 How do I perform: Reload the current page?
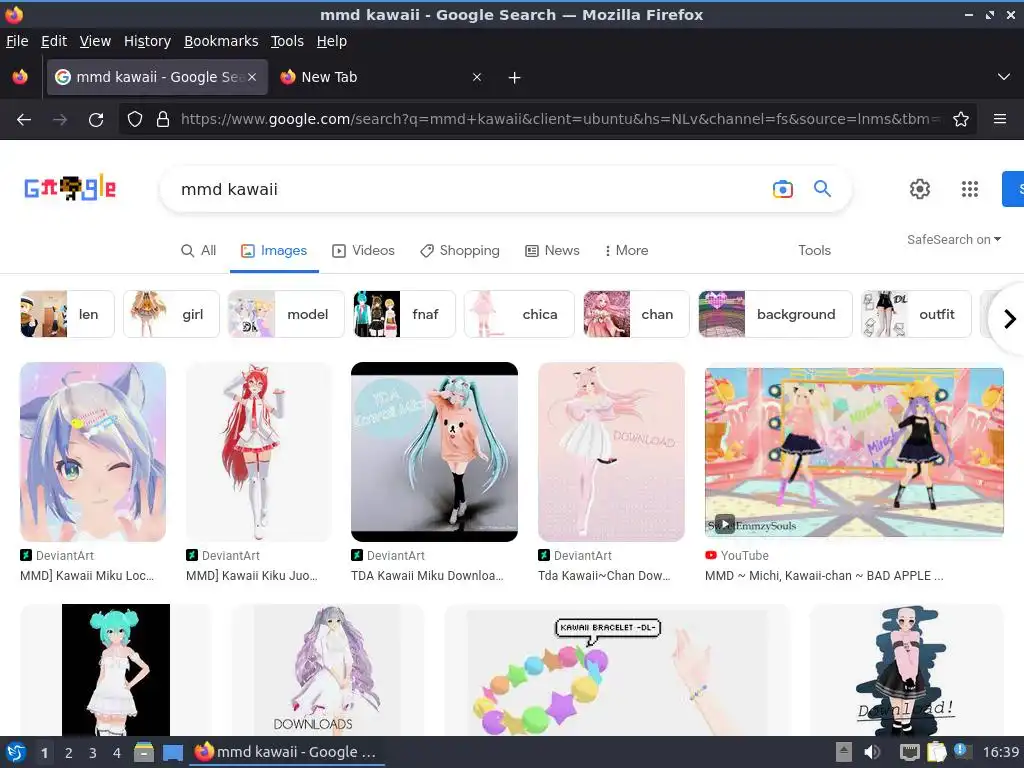pos(96,120)
